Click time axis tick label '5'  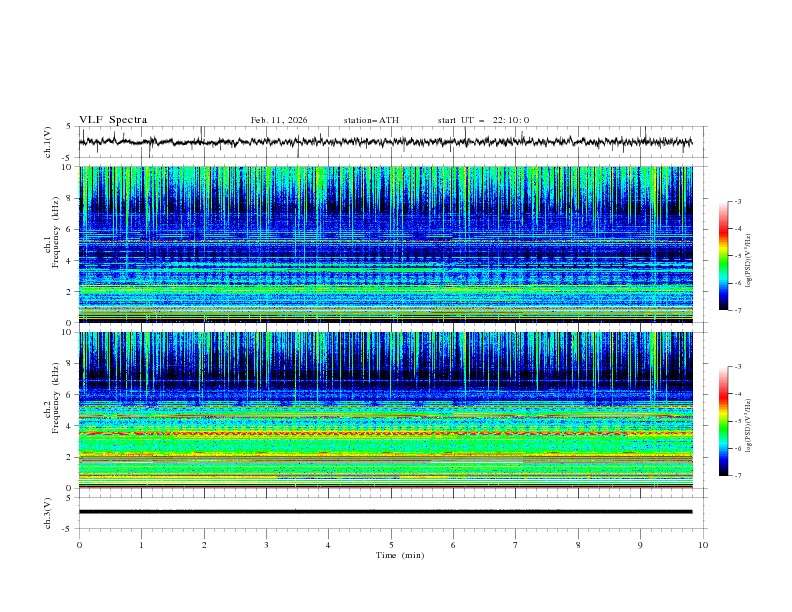(x=391, y=545)
